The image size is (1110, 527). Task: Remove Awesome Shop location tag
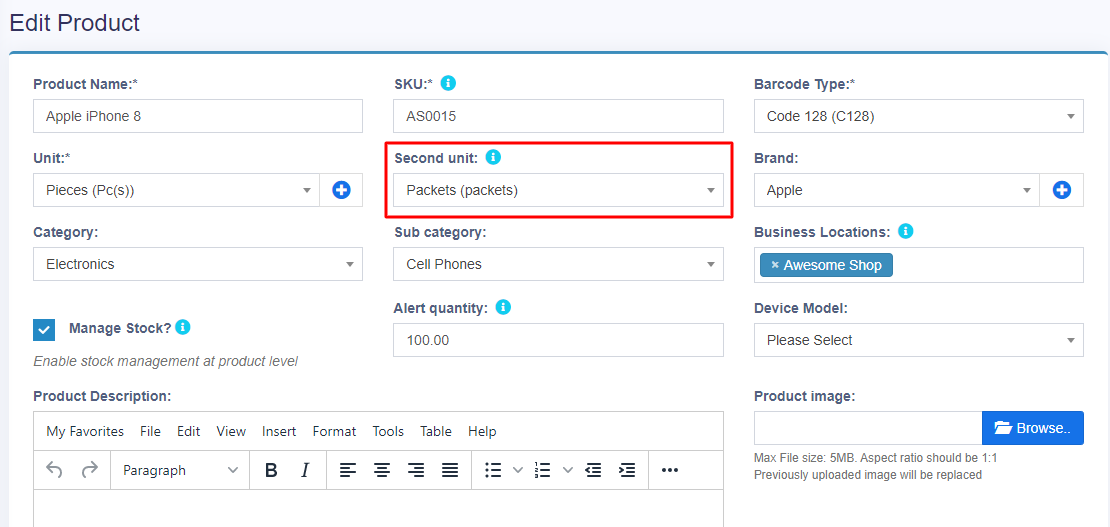[x=775, y=265]
